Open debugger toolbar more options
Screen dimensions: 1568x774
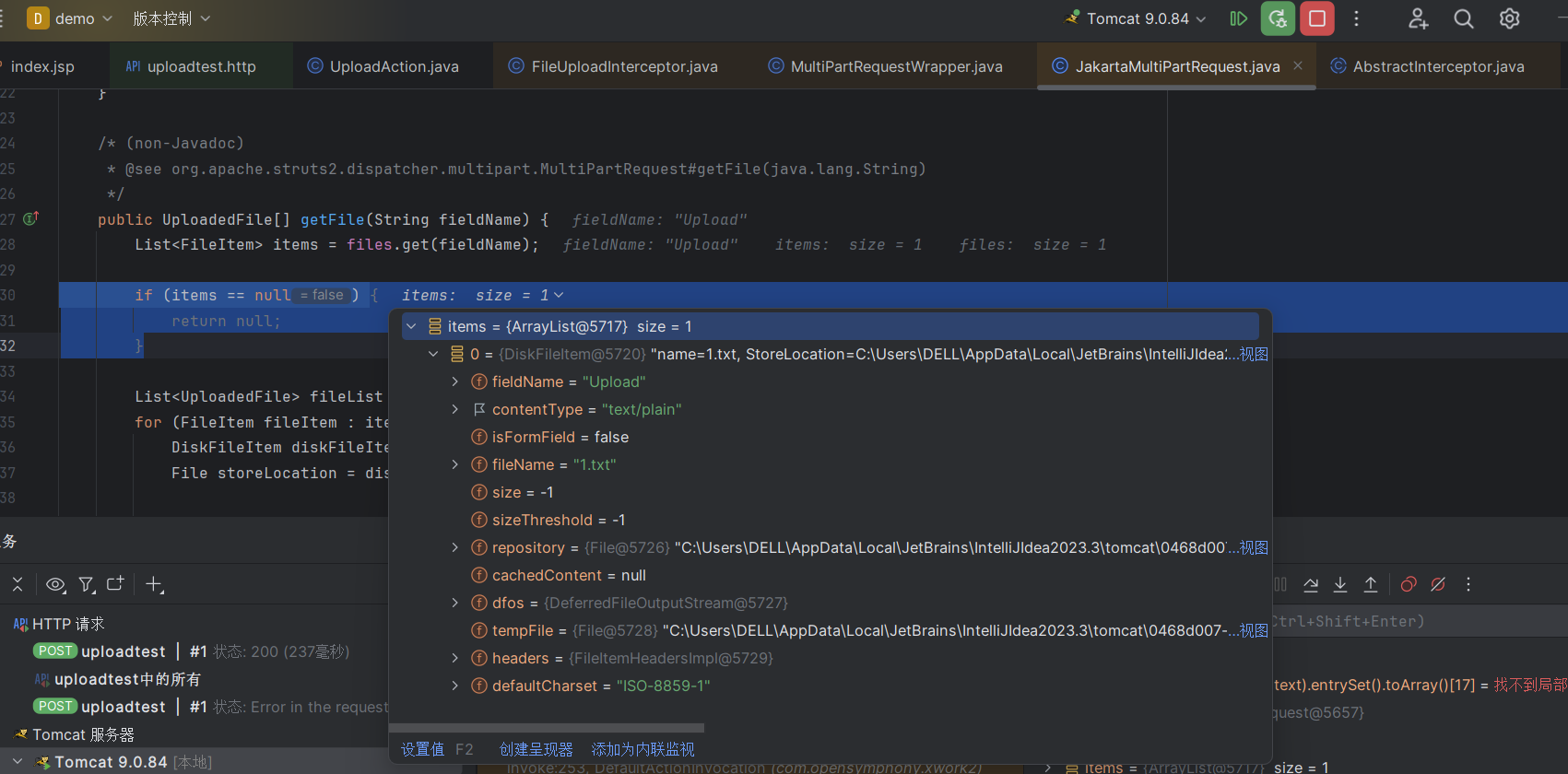1468,584
